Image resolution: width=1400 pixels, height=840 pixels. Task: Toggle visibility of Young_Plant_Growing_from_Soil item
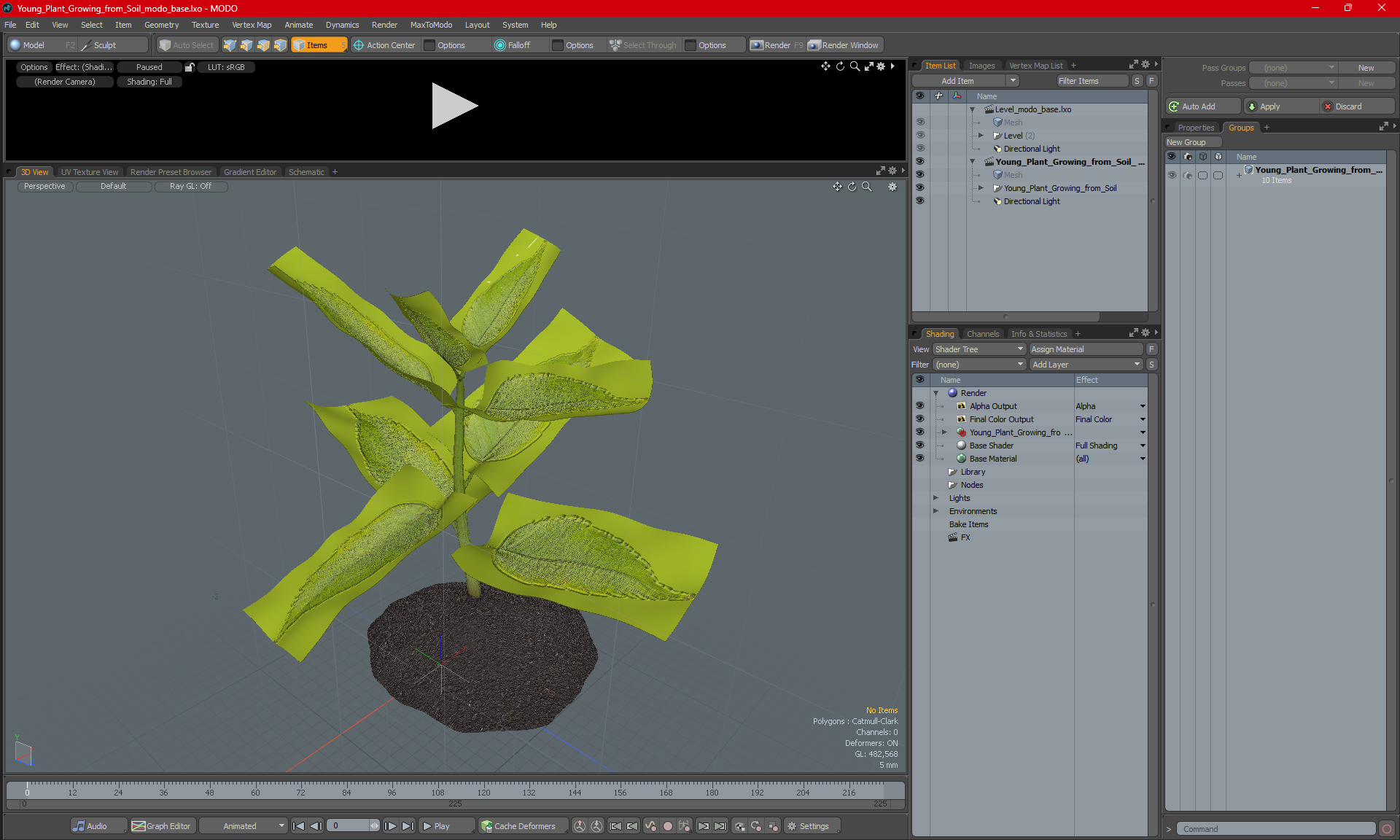(919, 188)
